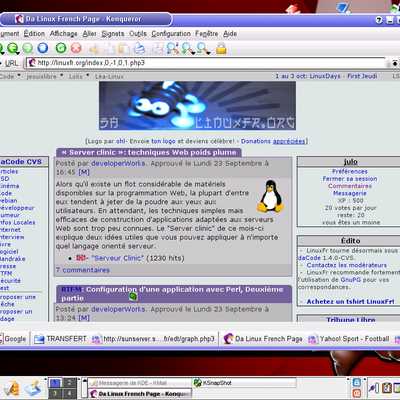The image size is (400, 400).
Task: Switch to the Yahoo! Sport - Football tab
Action: 349,339
